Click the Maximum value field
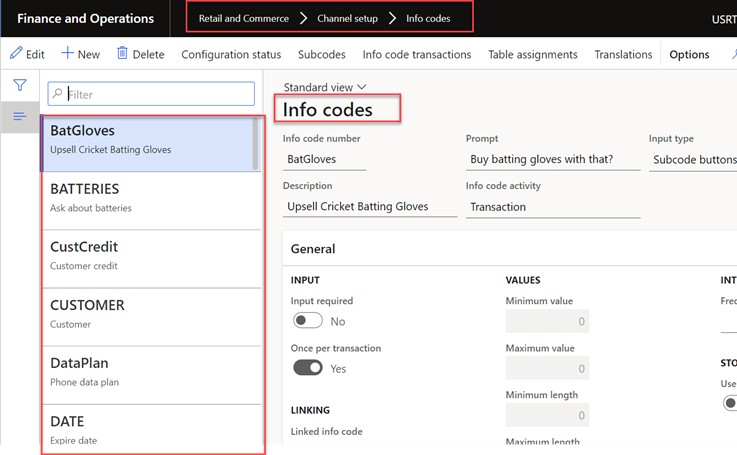 click(547, 368)
